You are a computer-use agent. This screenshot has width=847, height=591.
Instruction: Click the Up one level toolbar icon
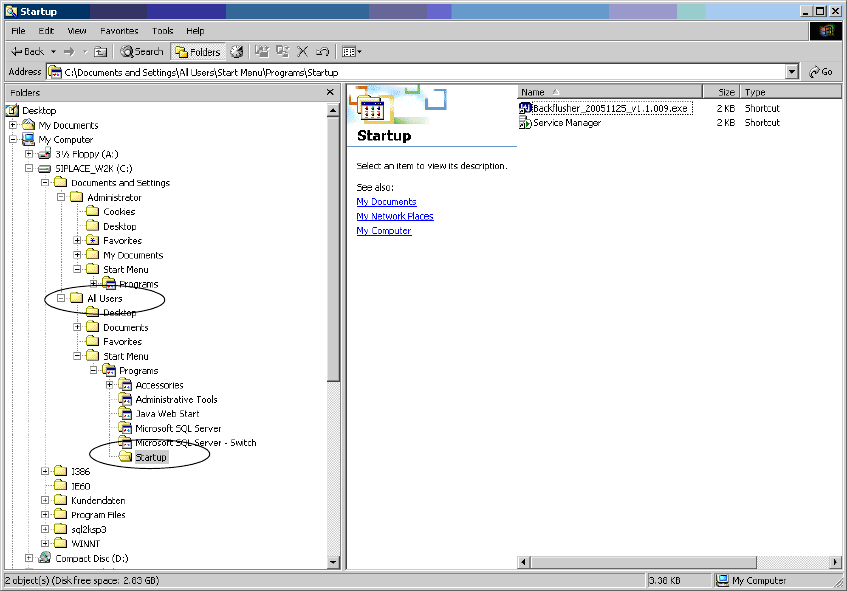pos(100,52)
